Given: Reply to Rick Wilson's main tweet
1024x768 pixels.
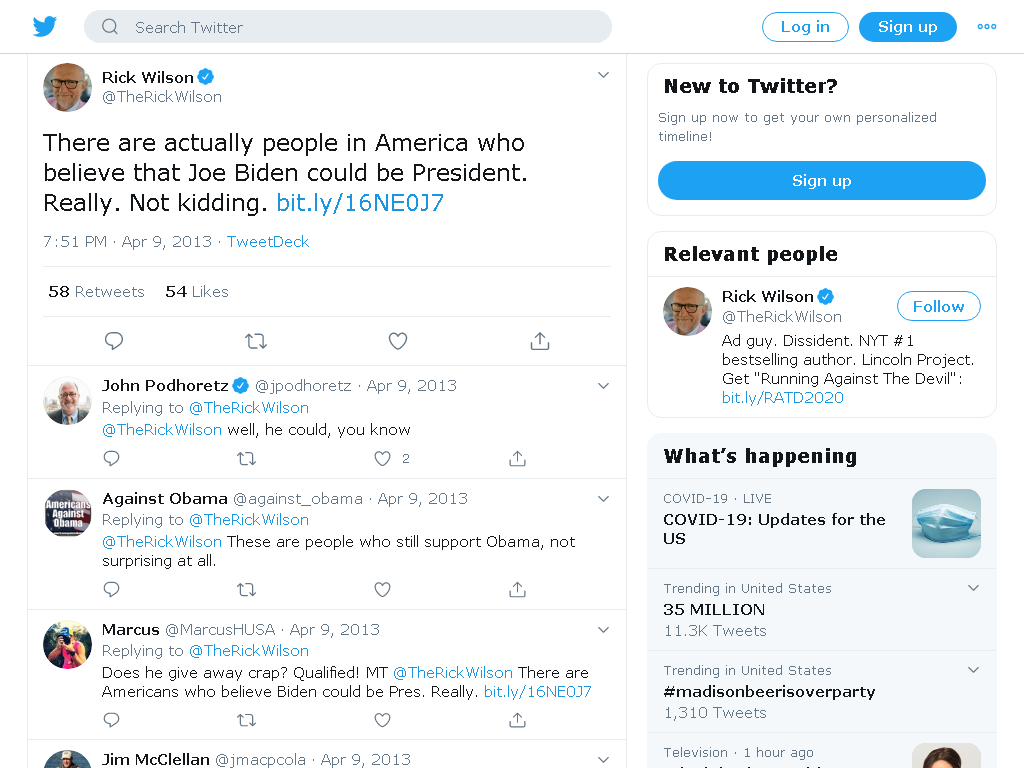Looking at the screenshot, I should point(114,341).
